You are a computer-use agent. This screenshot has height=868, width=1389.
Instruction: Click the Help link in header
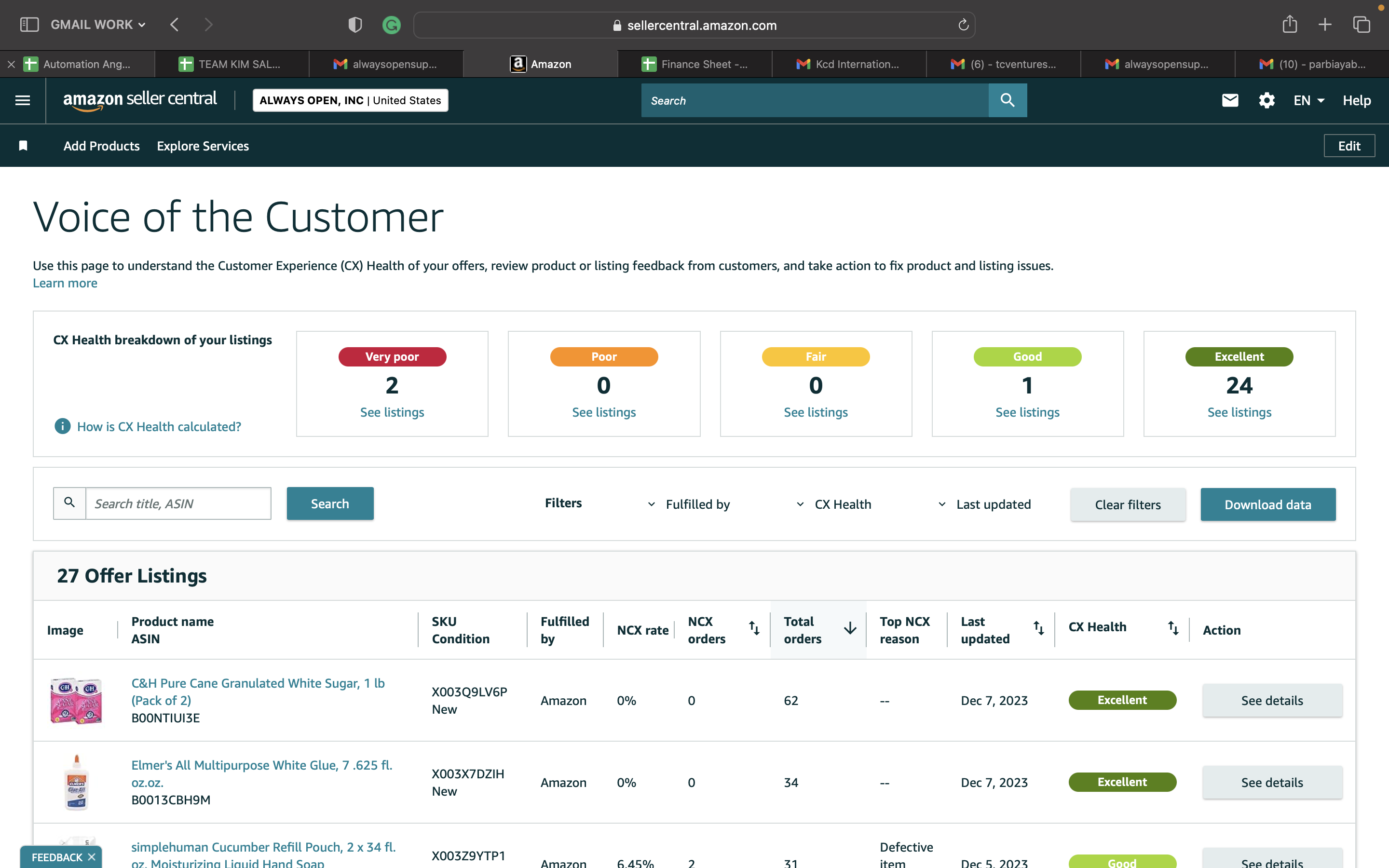pos(1356,100)
